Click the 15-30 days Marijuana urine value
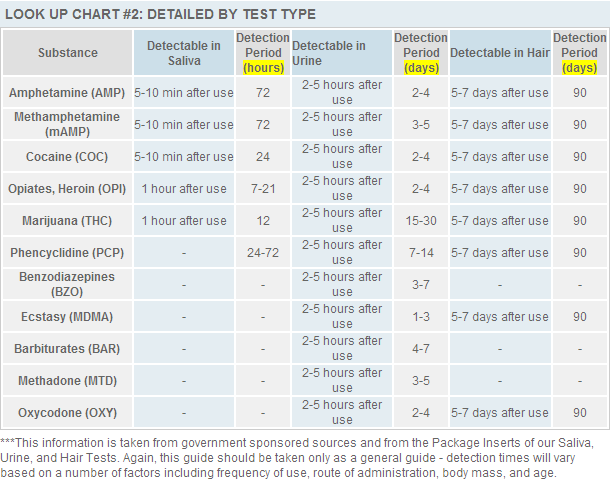This screenshot has width=610, height=484. pos(421,221)
